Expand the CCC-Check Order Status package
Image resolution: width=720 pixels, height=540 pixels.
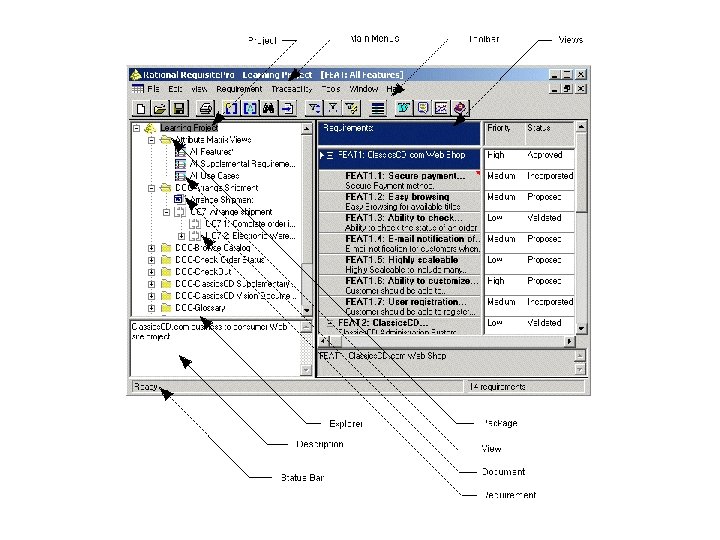[152, 260]
